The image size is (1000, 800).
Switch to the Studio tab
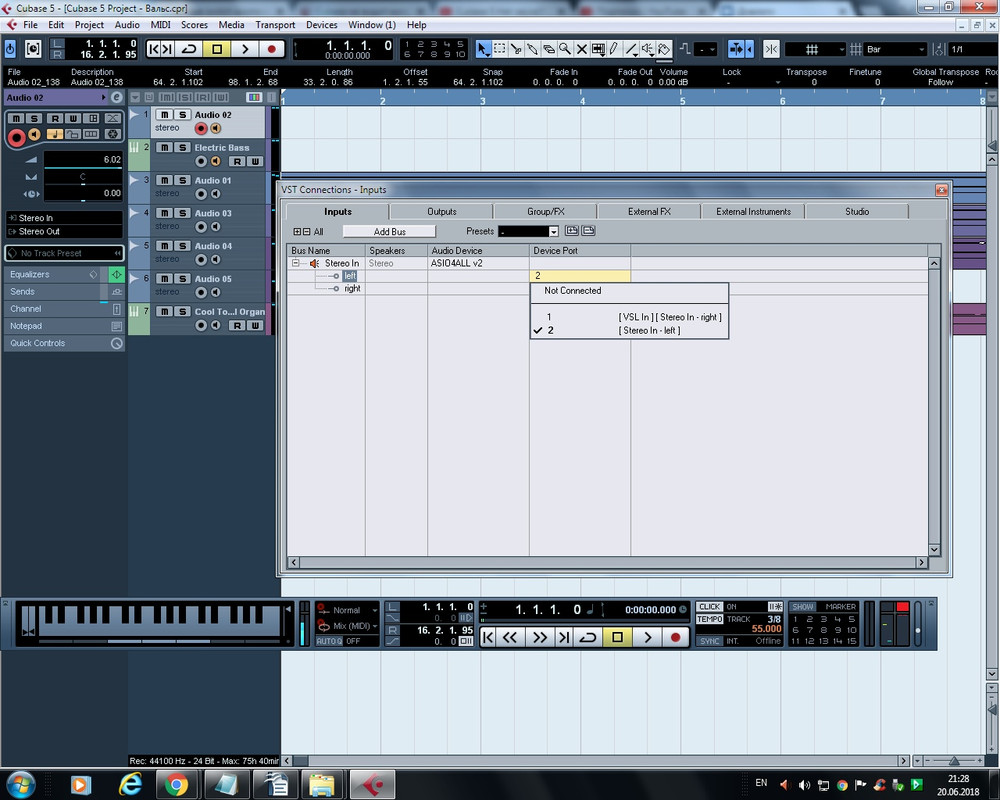tap(857, 212)
